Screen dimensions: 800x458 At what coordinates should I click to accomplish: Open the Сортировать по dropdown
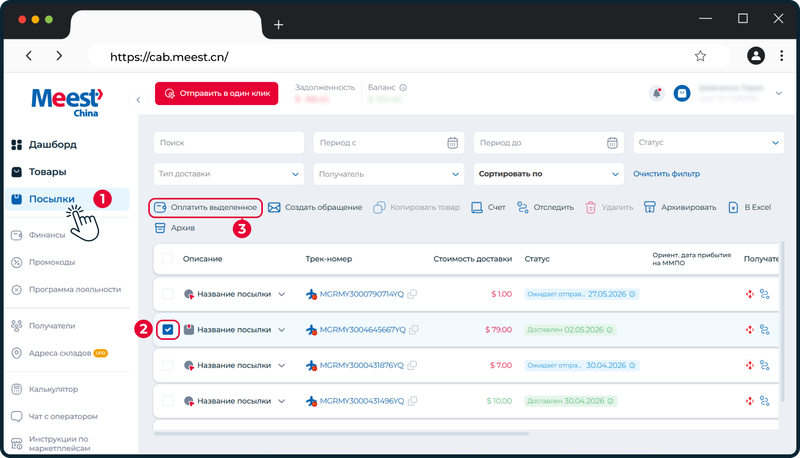(548, 174)
